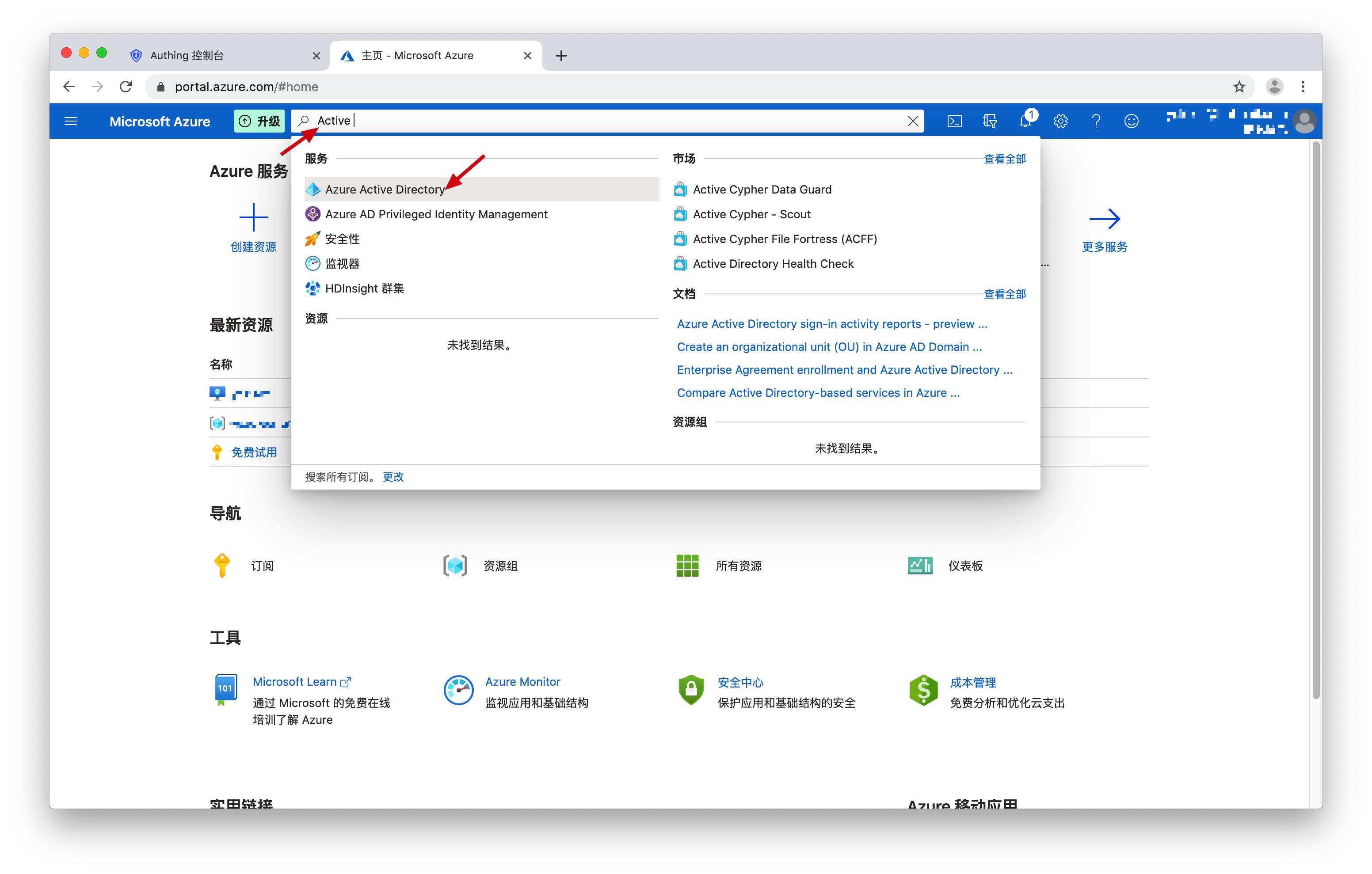The image size is (1372, 874).
Task: Open the Cloud Shell terminal icon
Action: point(955,120)
